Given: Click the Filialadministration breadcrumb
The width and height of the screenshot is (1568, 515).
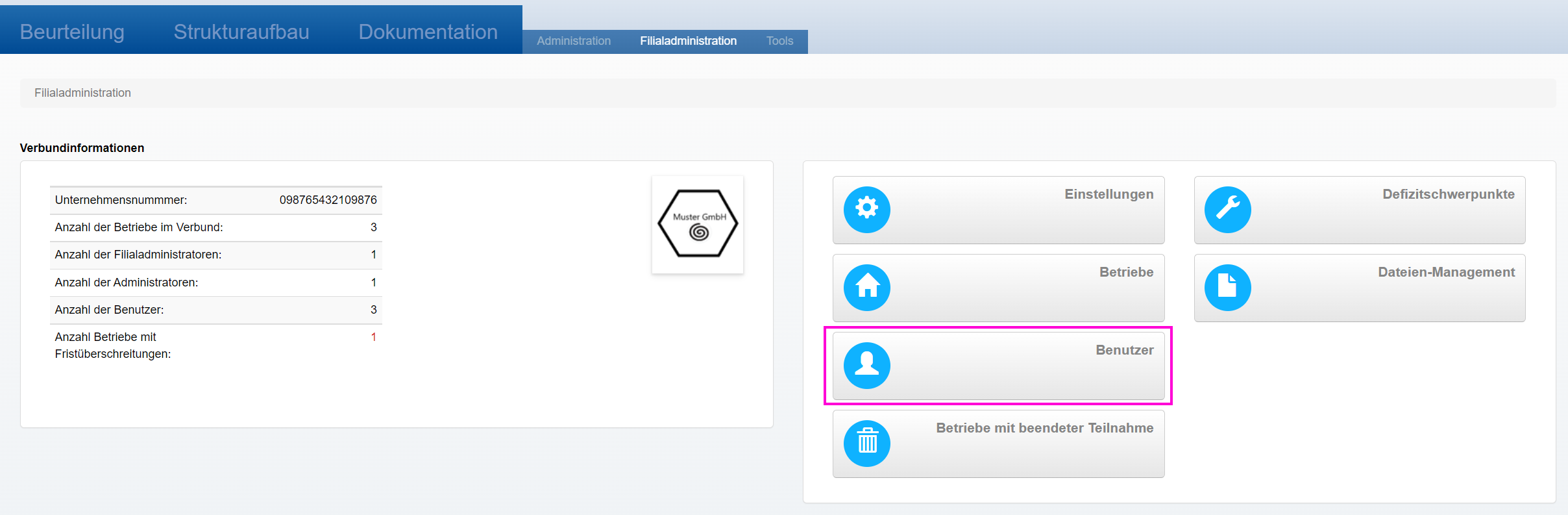Looking at the screenshot, I should (x=82, y=93).
